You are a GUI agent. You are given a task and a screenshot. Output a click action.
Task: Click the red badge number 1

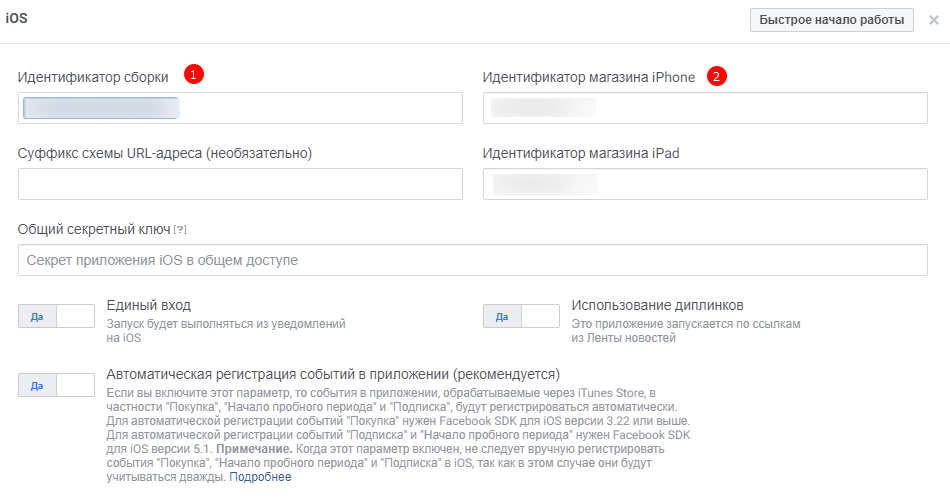[194, 75]
